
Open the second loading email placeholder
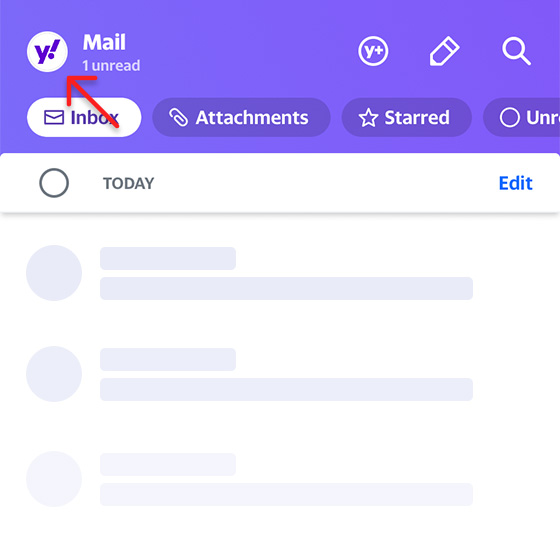(250, 374)
